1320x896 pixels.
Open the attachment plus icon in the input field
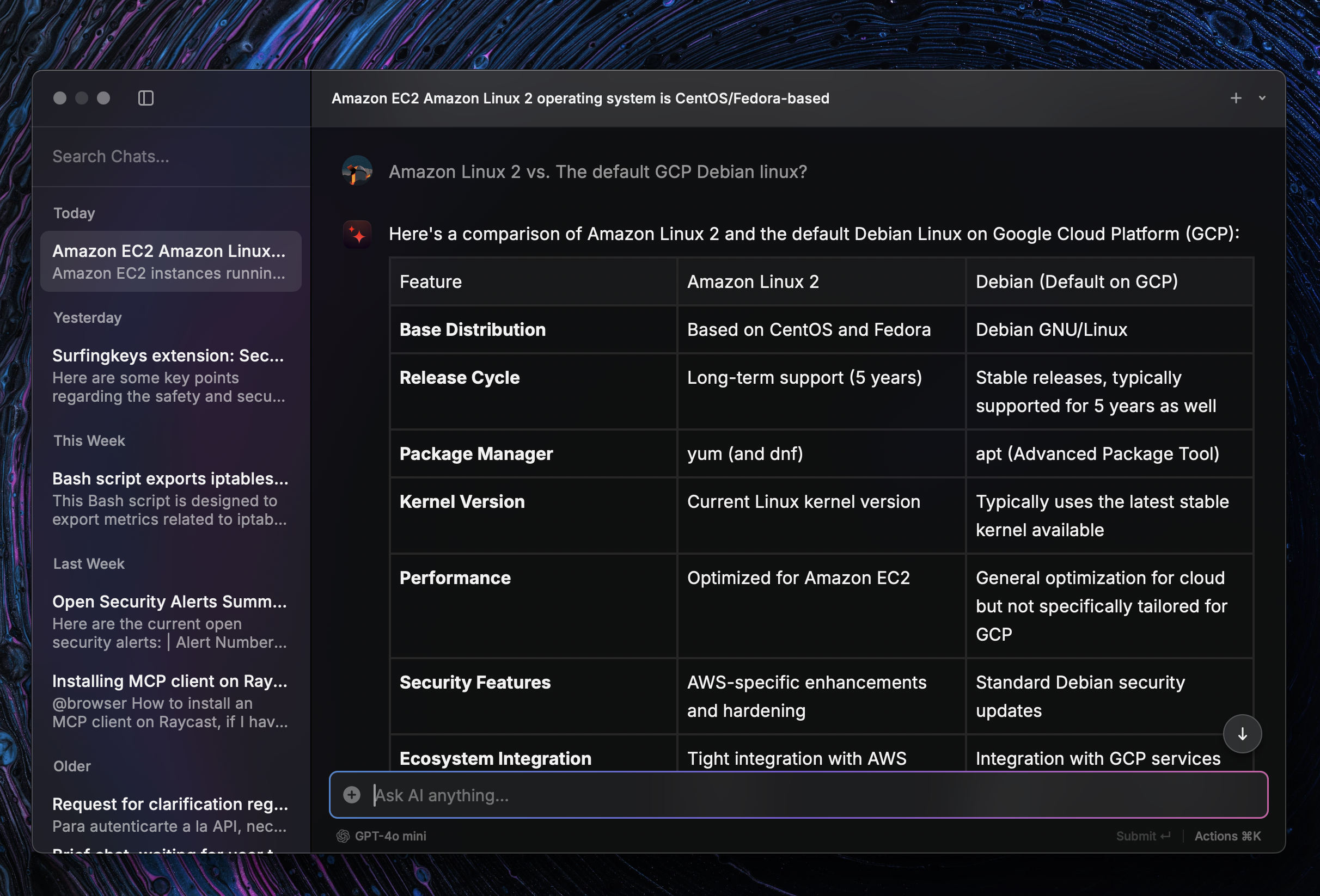[x=352, y=795]
